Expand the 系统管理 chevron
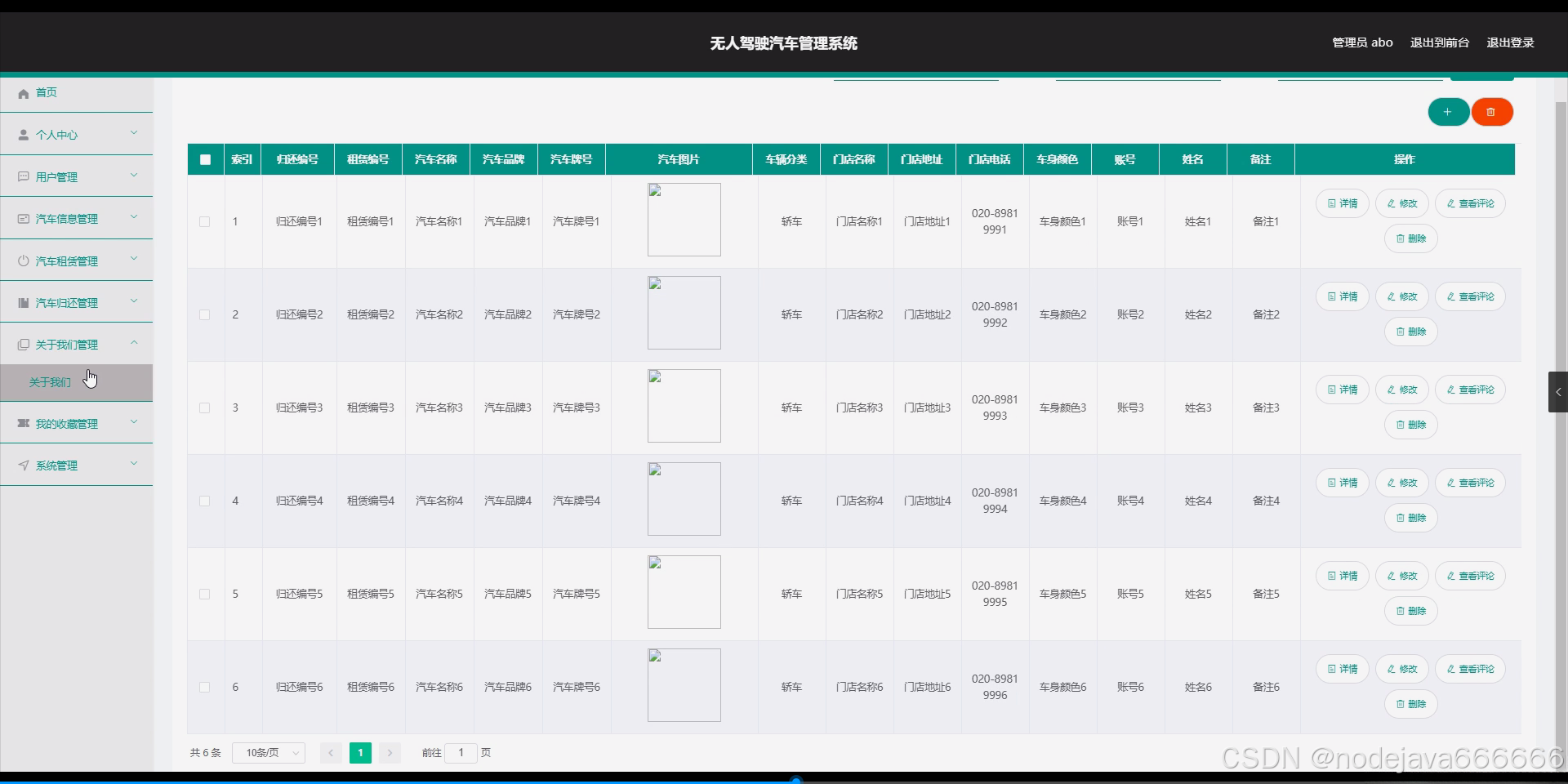The image size is (1568, 784). 134,464
